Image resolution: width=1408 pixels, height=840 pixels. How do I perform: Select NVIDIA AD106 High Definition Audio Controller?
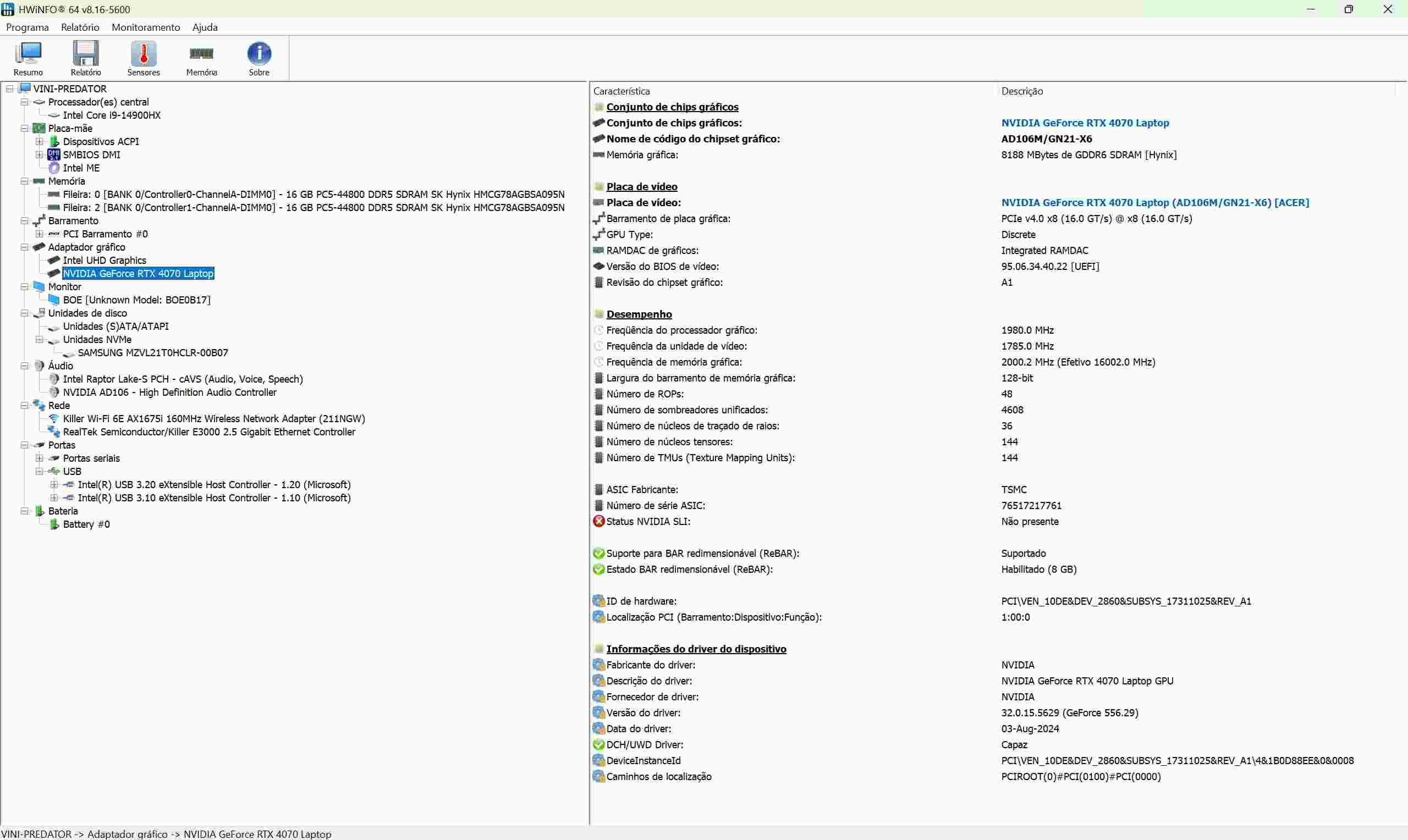tap(169, 393)
